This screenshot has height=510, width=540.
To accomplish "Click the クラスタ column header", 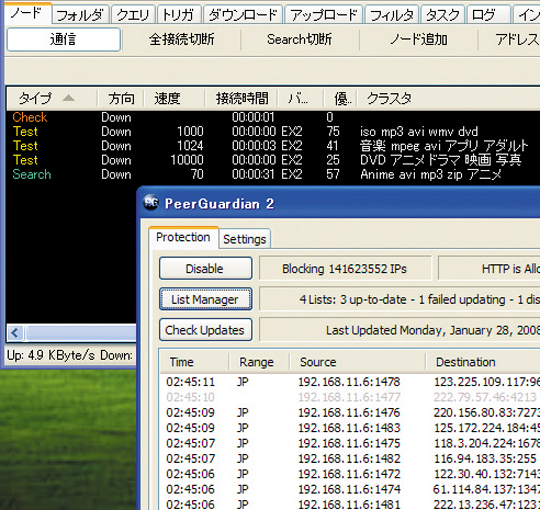I will 448,98.
